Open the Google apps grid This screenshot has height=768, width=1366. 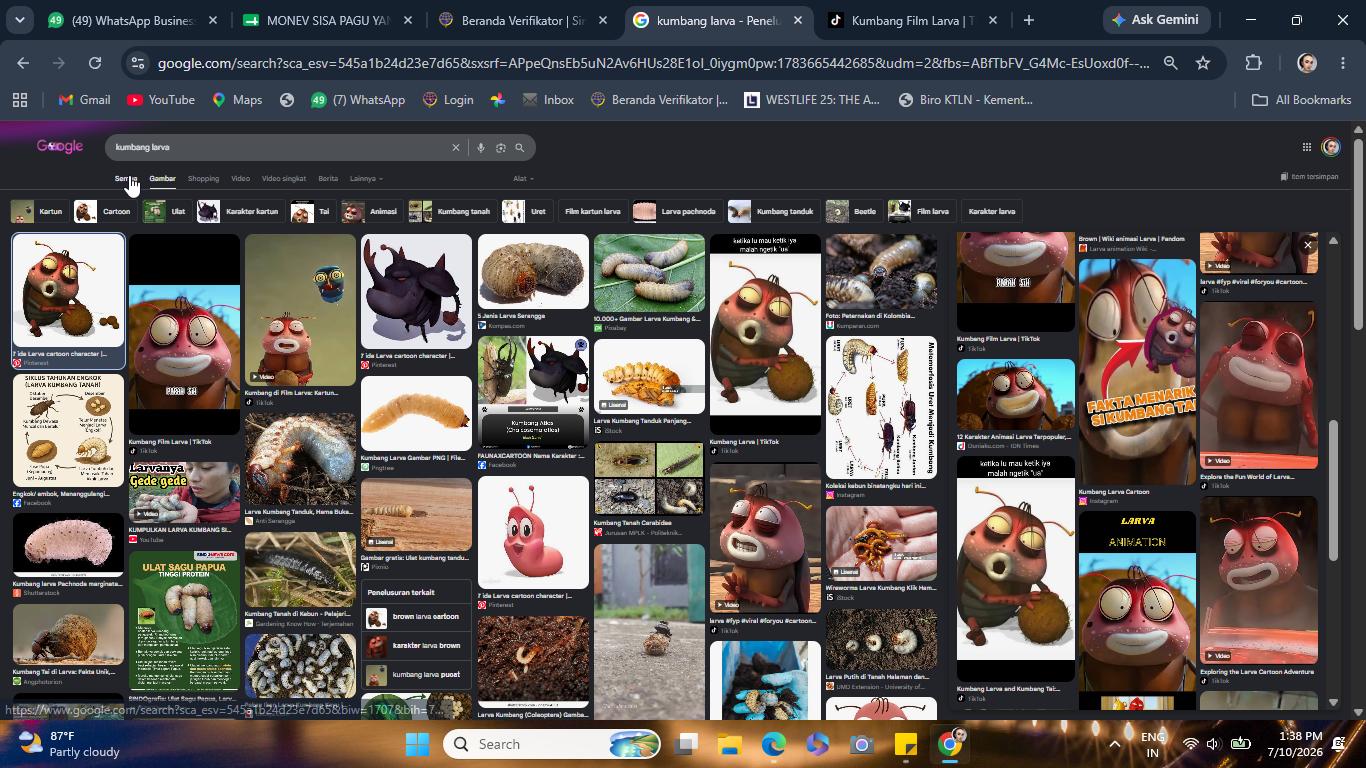coord(1306,147)
